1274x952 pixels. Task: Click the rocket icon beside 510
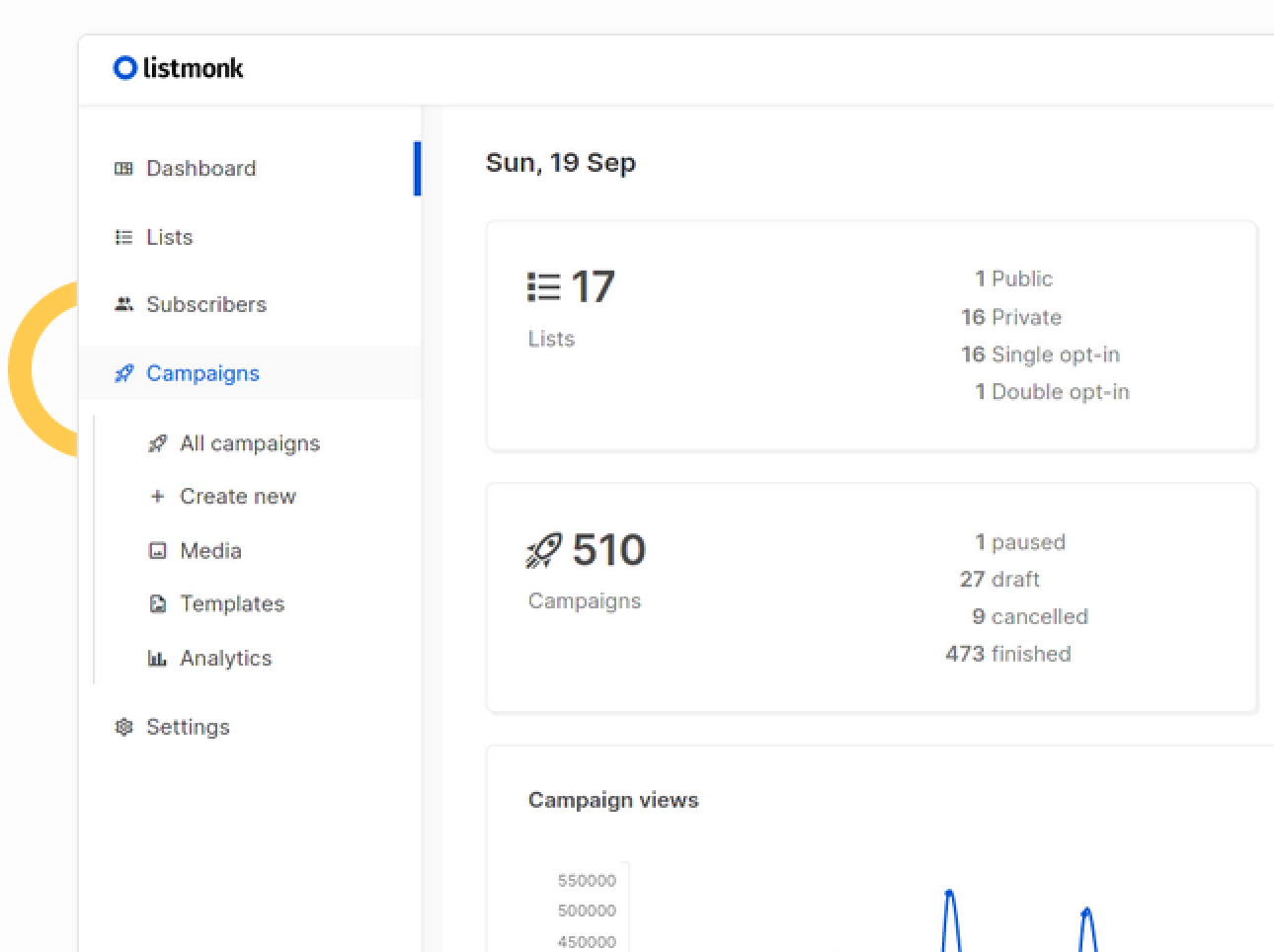pos(544,550)
